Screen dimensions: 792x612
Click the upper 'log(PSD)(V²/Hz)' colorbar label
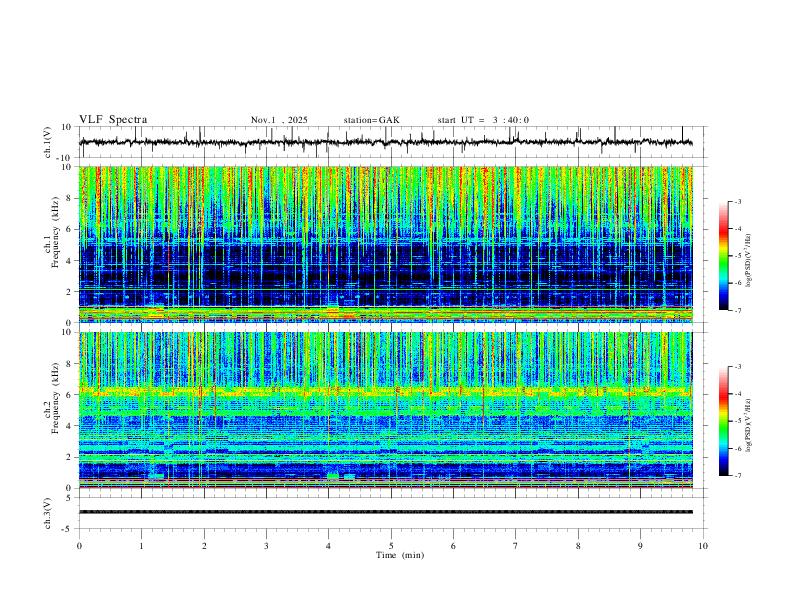pos(748,261)
